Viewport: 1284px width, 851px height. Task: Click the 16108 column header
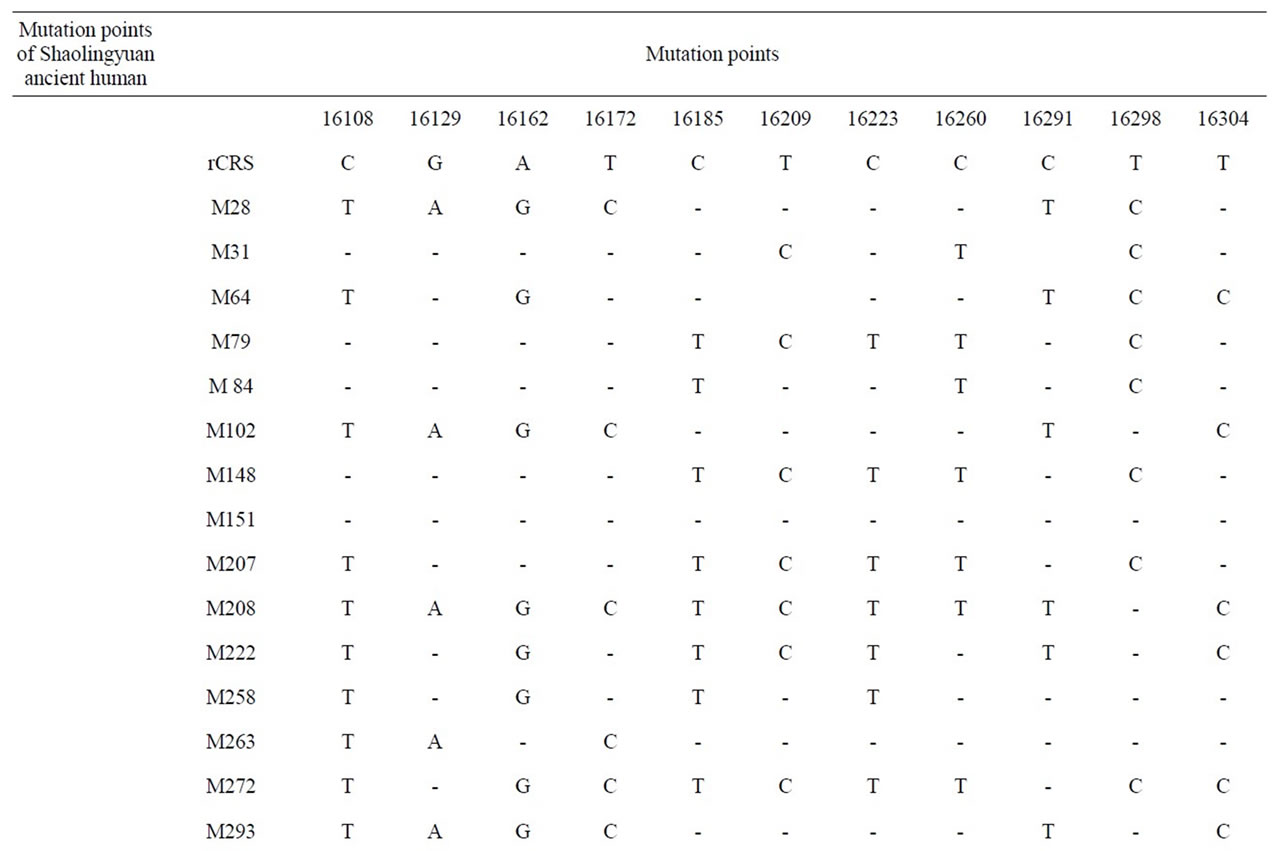347,120
